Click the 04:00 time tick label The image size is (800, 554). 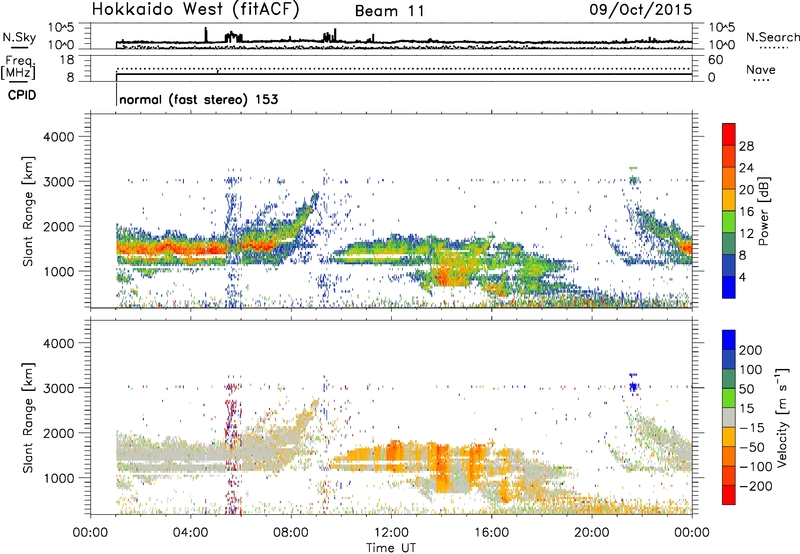pyautogui.click(x=191, y=533)
